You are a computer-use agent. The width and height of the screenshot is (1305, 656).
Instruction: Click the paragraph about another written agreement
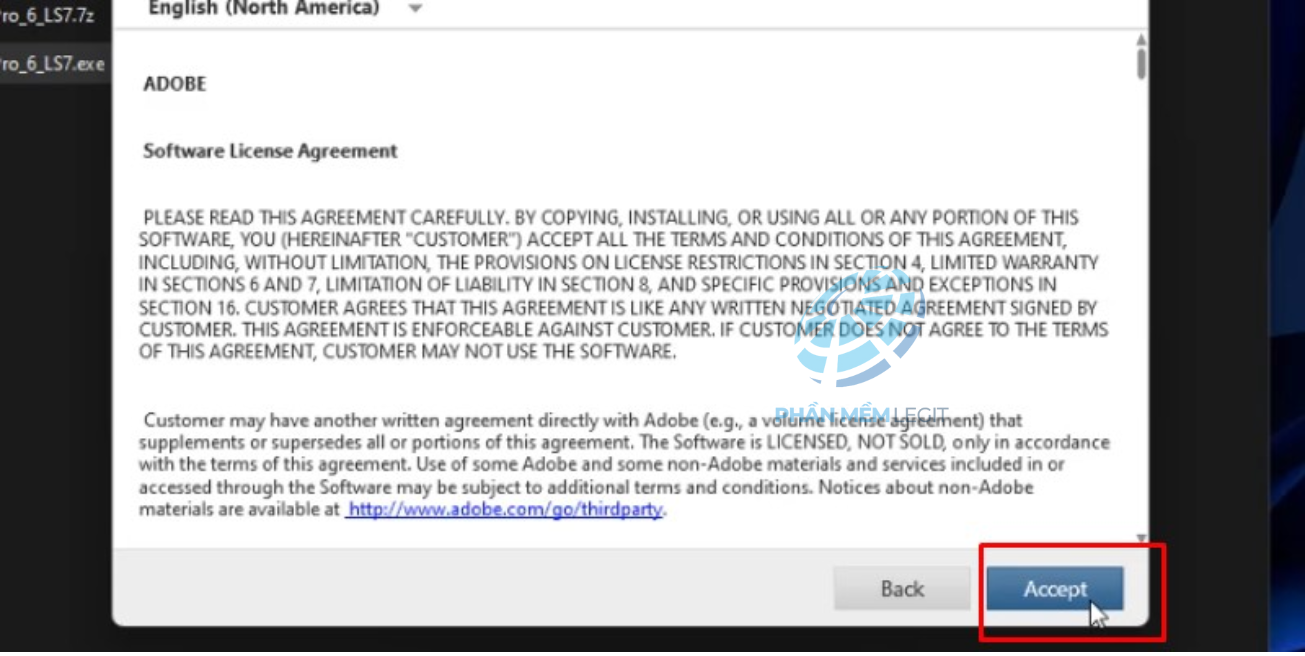point(624,464)
